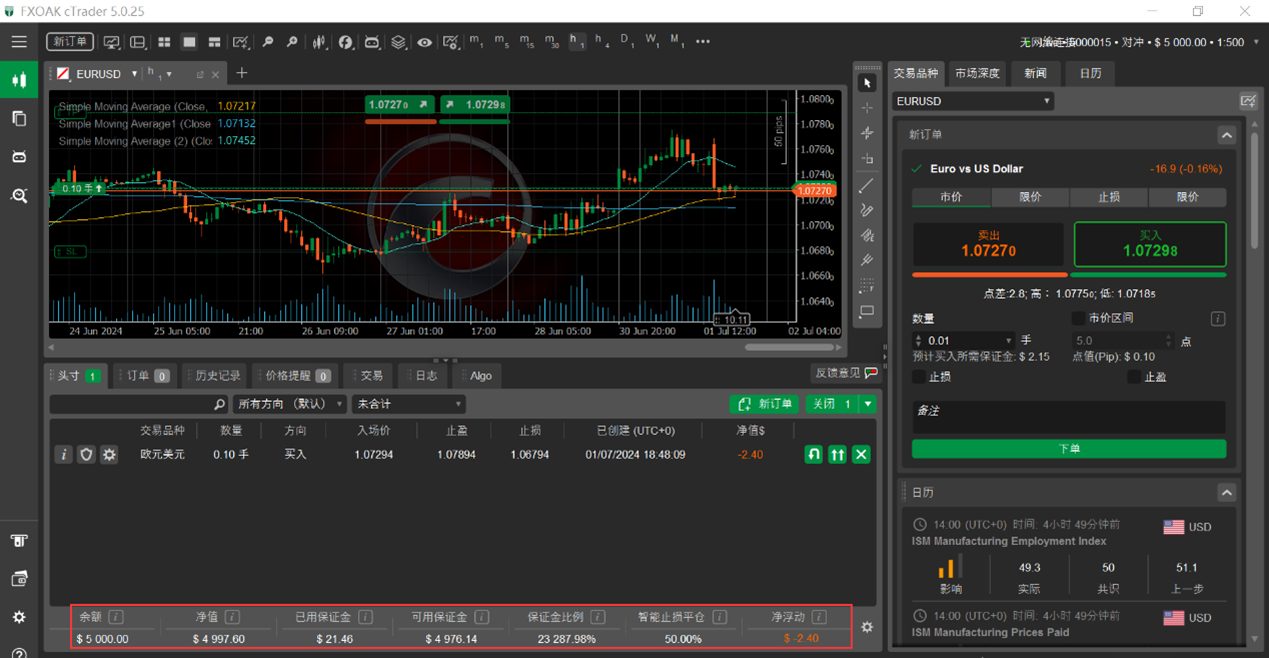Tick the 市价区间 market range checkbox

pos(1078,318)
